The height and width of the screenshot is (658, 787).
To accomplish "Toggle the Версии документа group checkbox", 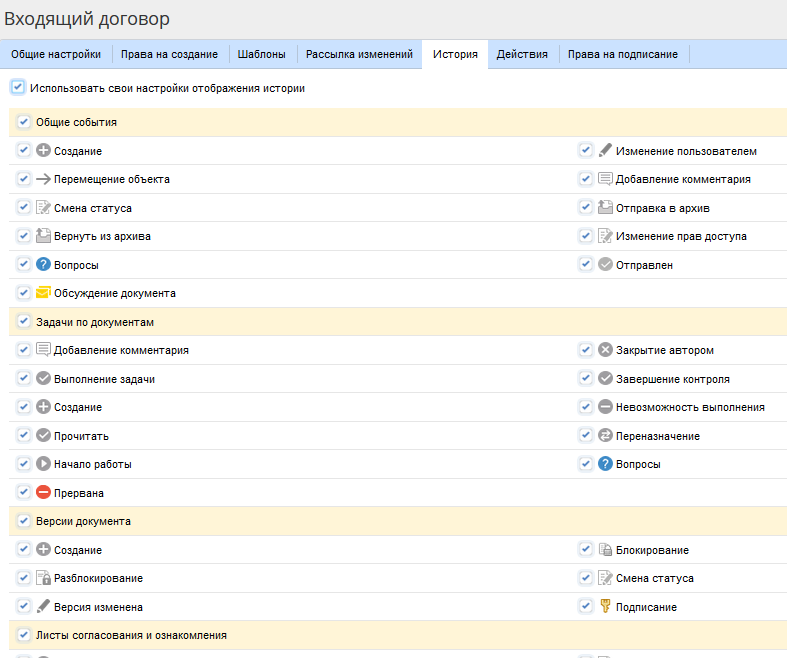I will [x=24, y=521].
